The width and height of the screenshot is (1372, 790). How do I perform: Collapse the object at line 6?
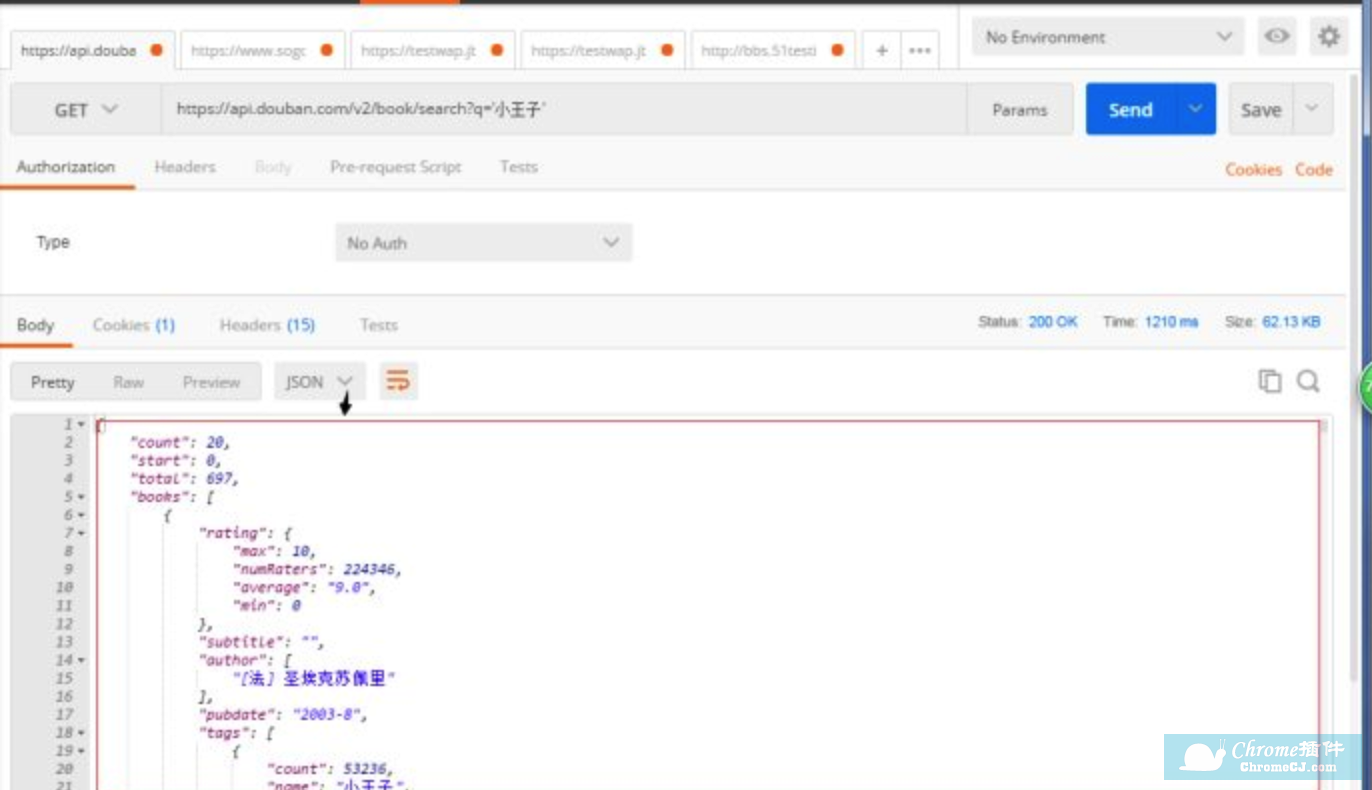click(81, 515)
